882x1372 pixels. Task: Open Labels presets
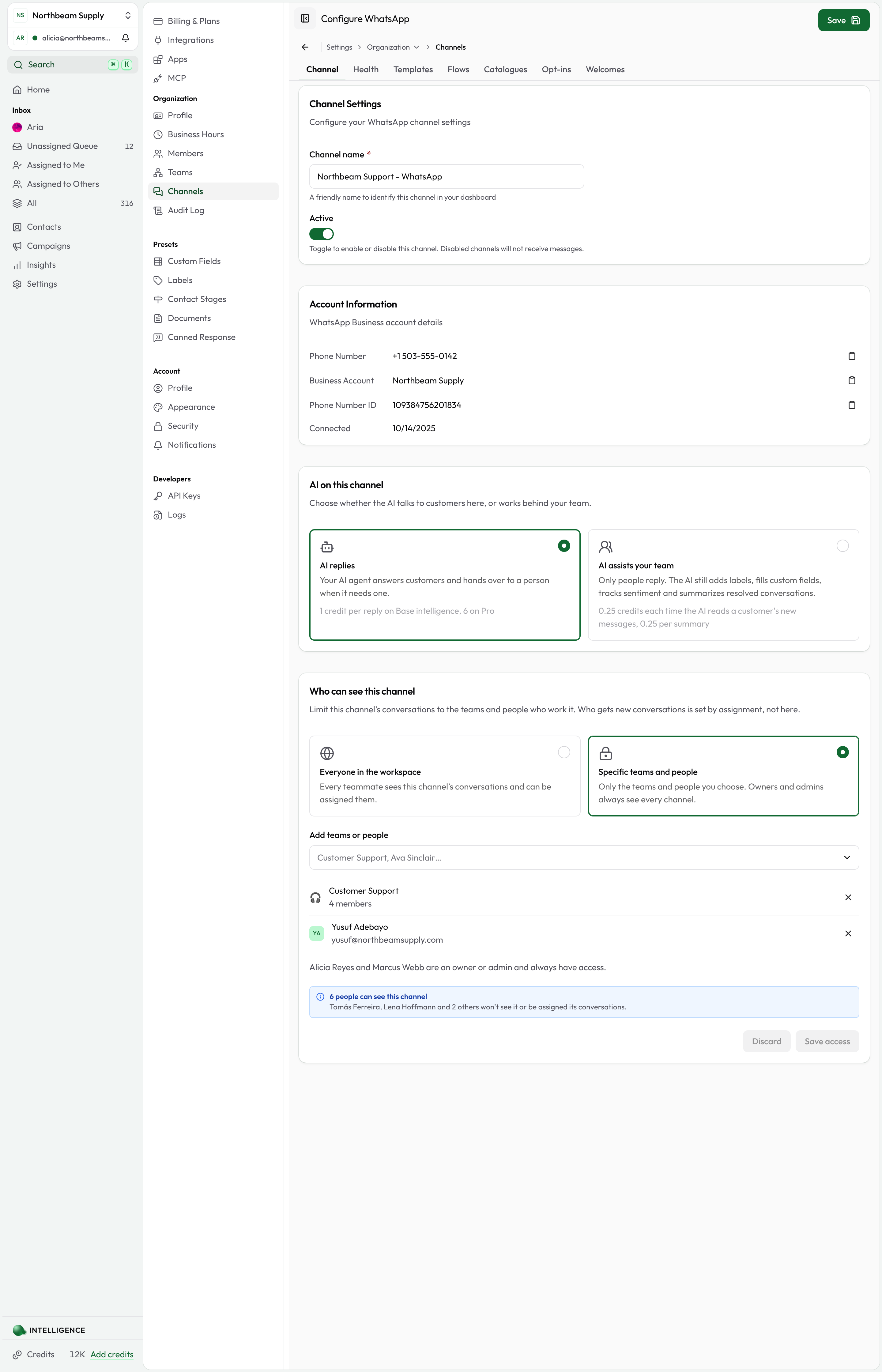(213, 280)
